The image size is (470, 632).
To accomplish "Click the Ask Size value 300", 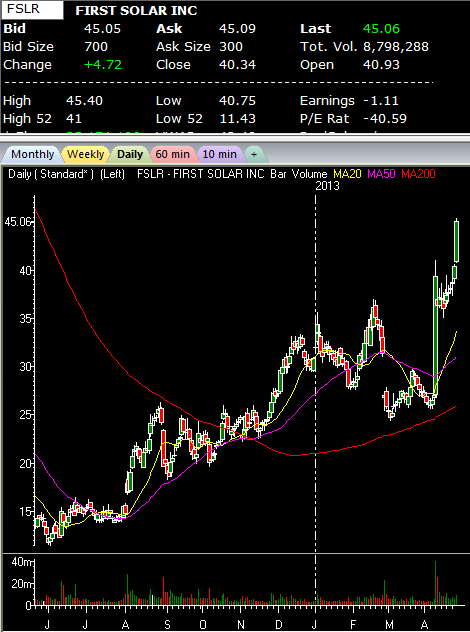I will [231, 47].
